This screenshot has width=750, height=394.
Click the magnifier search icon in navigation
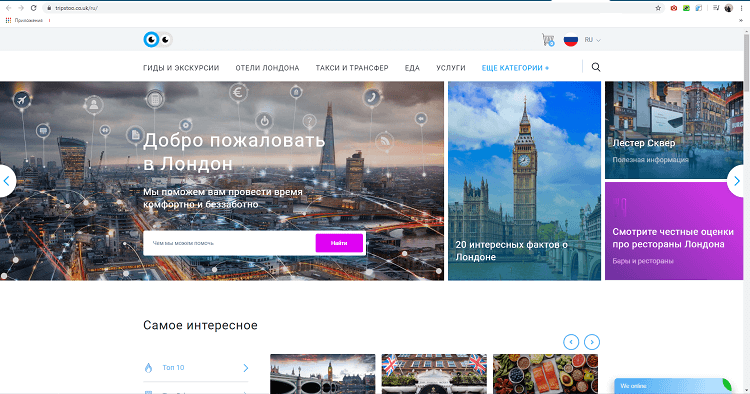pyautogui.click(x=596, y=67)
